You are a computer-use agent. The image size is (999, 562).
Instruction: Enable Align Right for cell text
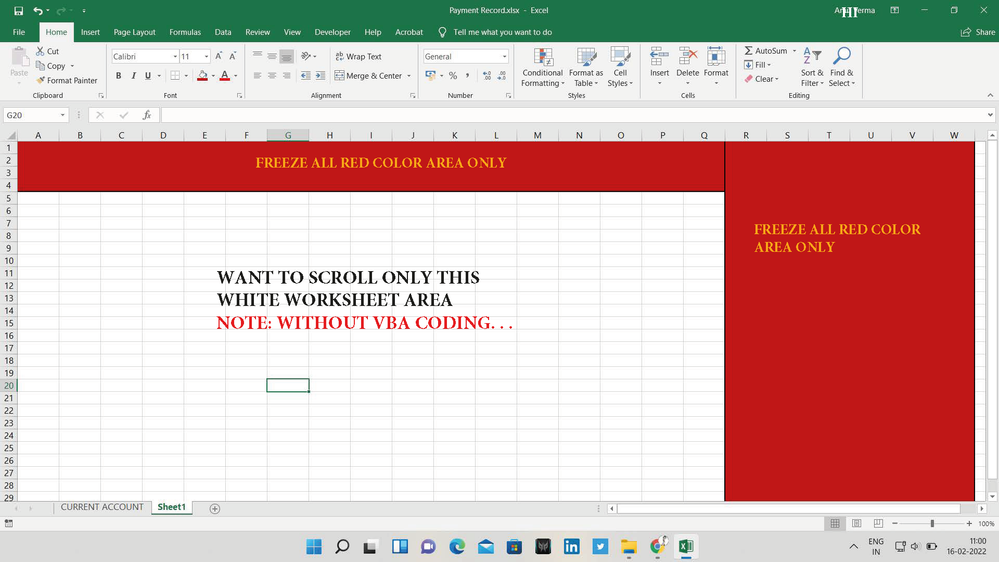point(287,75)
